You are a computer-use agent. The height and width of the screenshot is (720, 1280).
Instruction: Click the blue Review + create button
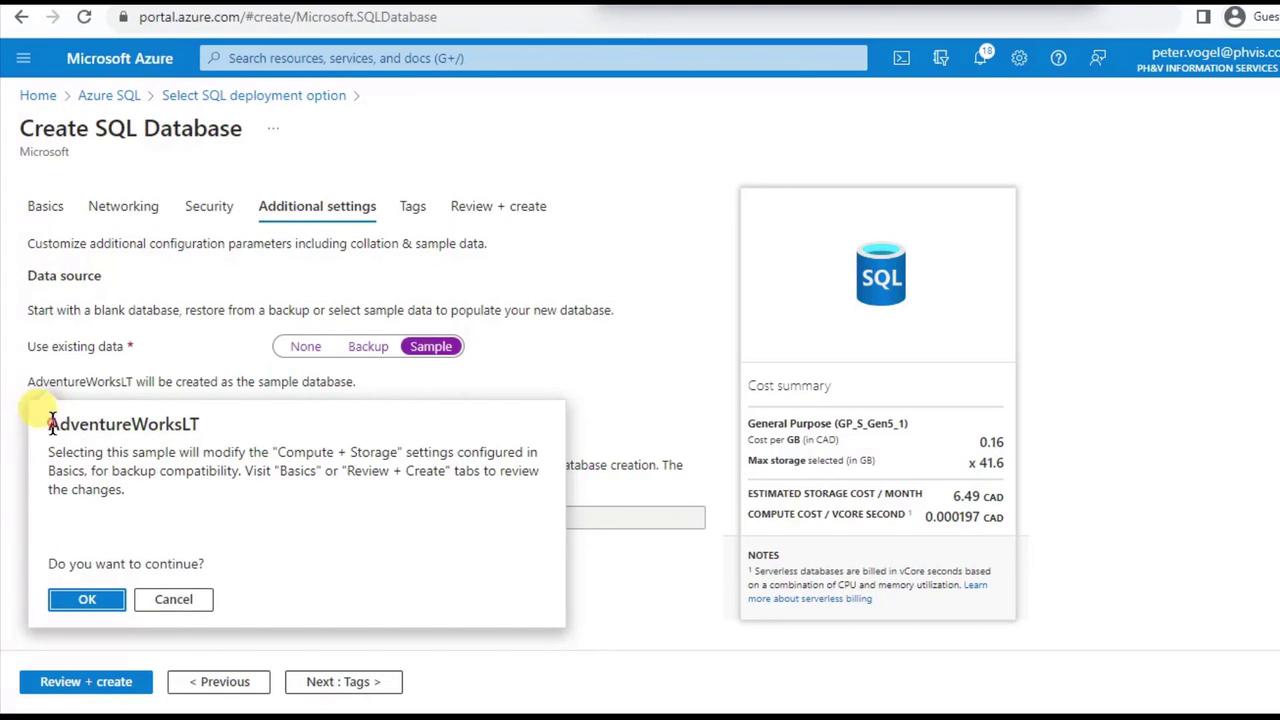click(x=86, y=682)
